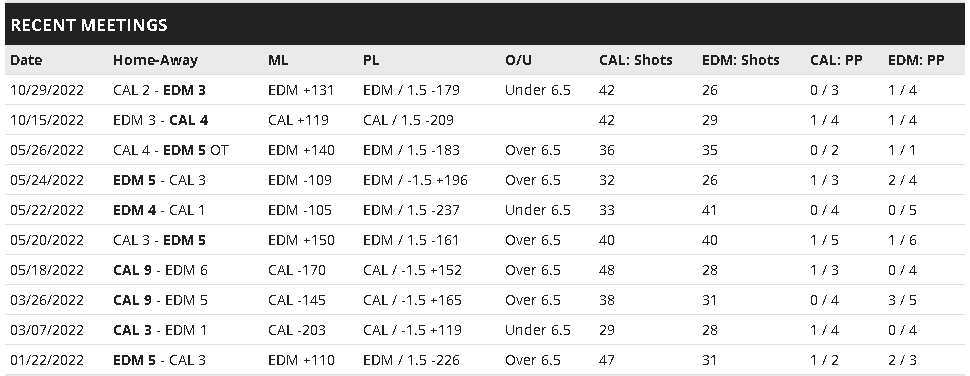The image size is (970, 376).
Task: Select the EDM -105 moneyline cell
Action: tap(300, 210)
